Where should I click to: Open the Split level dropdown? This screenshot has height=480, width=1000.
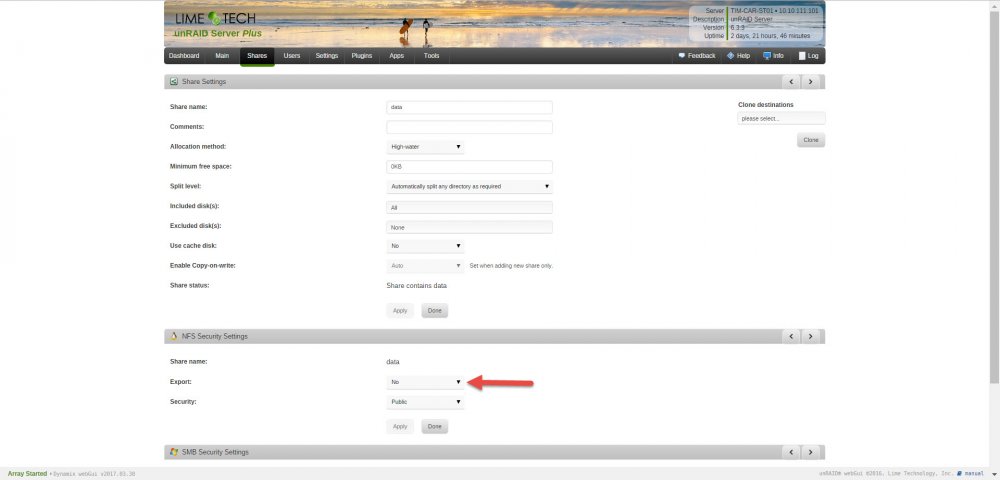tap(469, 186)
